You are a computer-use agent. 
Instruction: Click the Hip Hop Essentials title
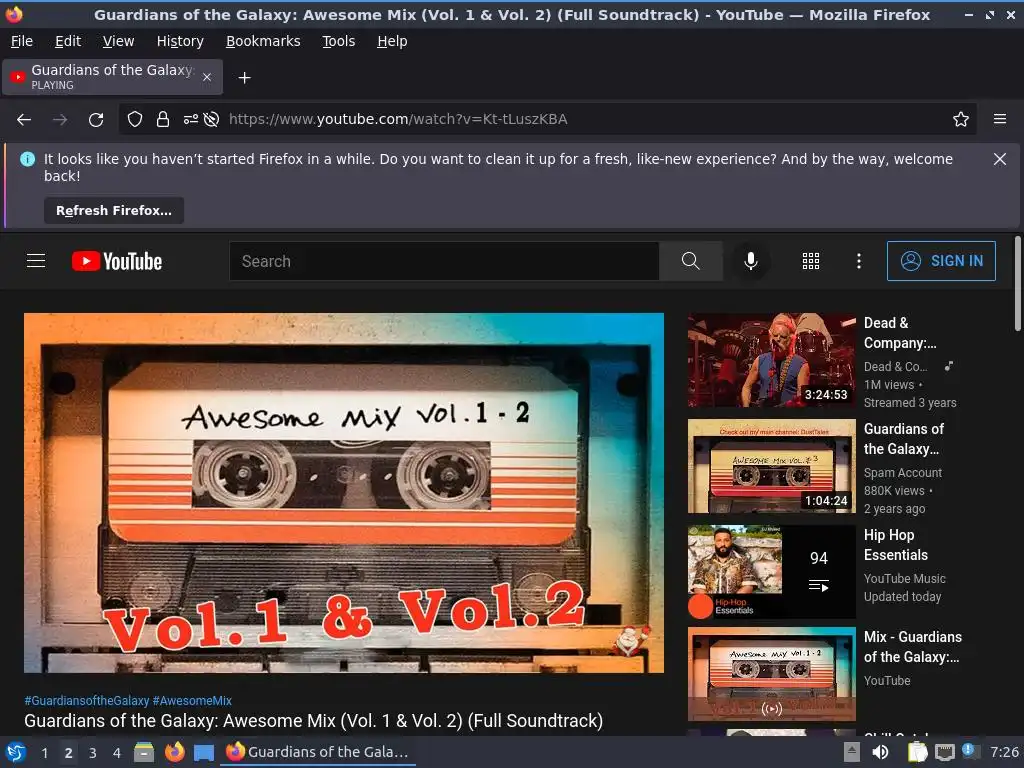point(896,545)
